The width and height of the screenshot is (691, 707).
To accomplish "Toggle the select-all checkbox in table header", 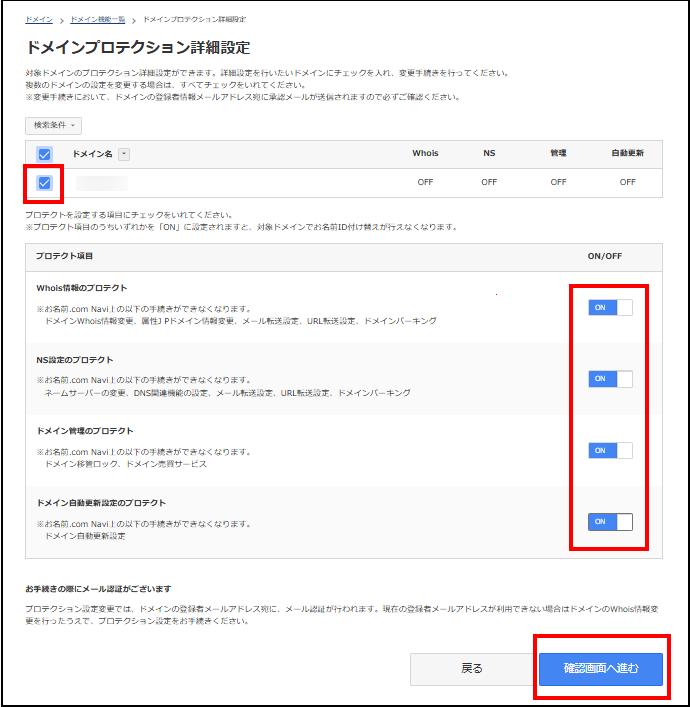I will 44,154.
